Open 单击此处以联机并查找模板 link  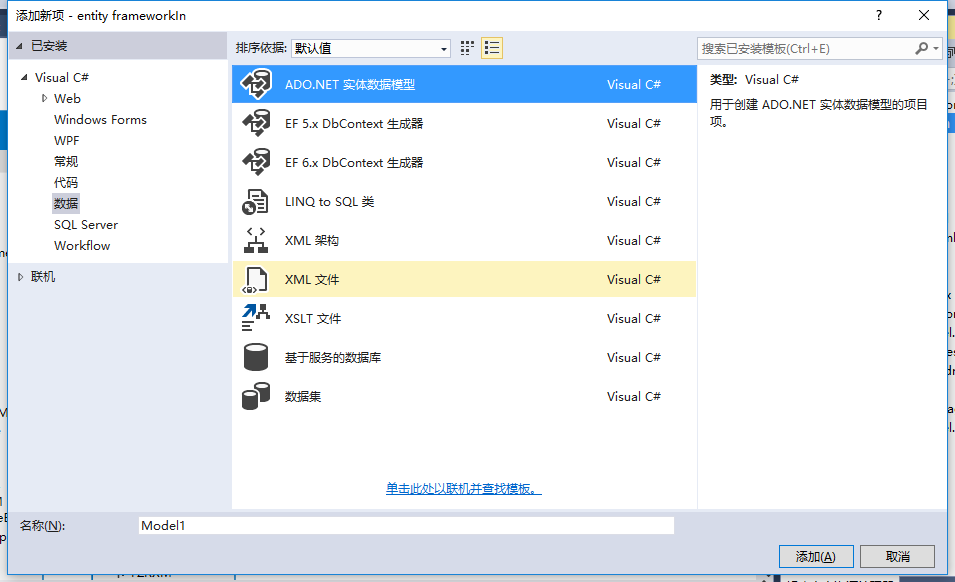(463, 488)
